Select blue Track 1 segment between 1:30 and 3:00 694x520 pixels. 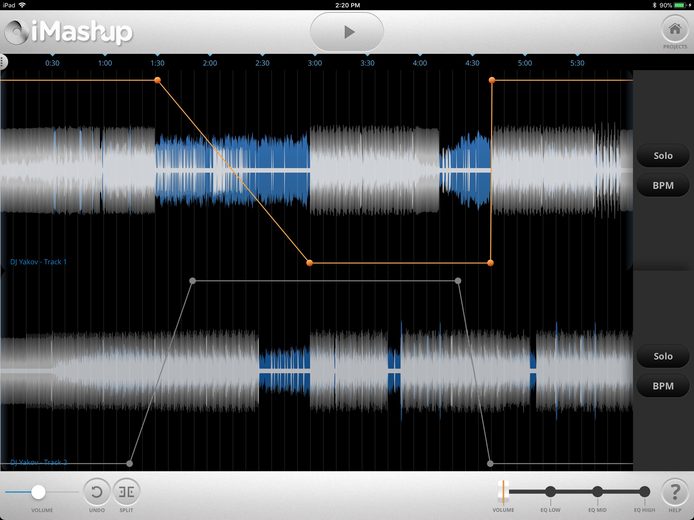(232, 170)
